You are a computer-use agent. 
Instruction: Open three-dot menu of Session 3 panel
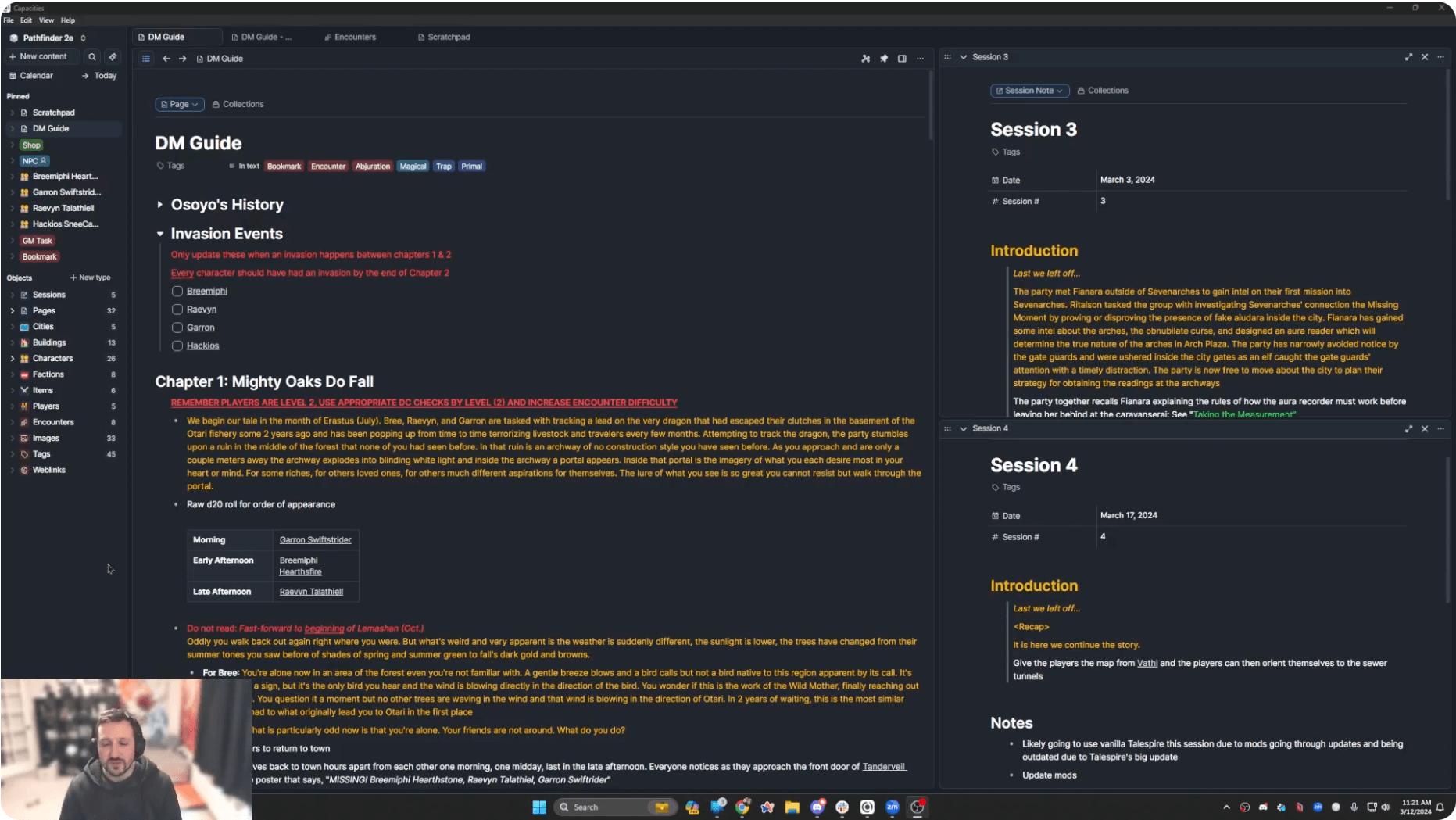(x=1441, y=57)
